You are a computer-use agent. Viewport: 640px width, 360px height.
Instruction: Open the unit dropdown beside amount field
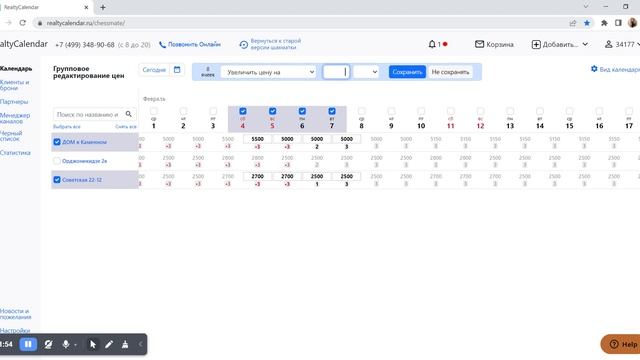366,72
